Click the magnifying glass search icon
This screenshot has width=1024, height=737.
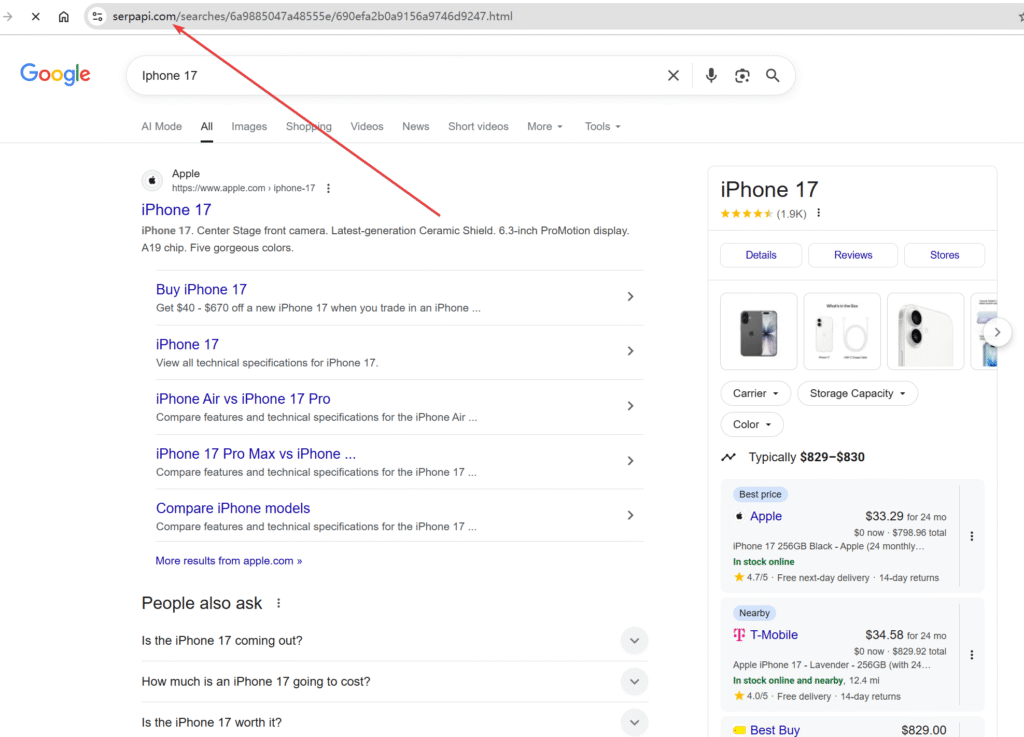(x=773, y=76)
